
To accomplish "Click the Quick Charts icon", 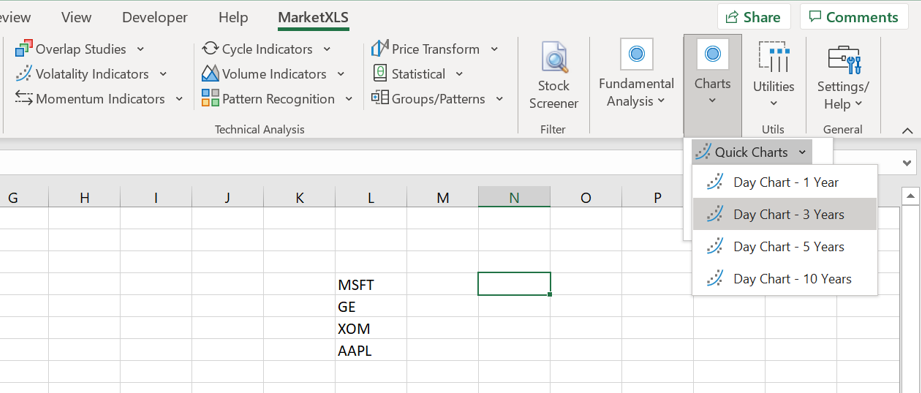I will click(x=702, y=152).
